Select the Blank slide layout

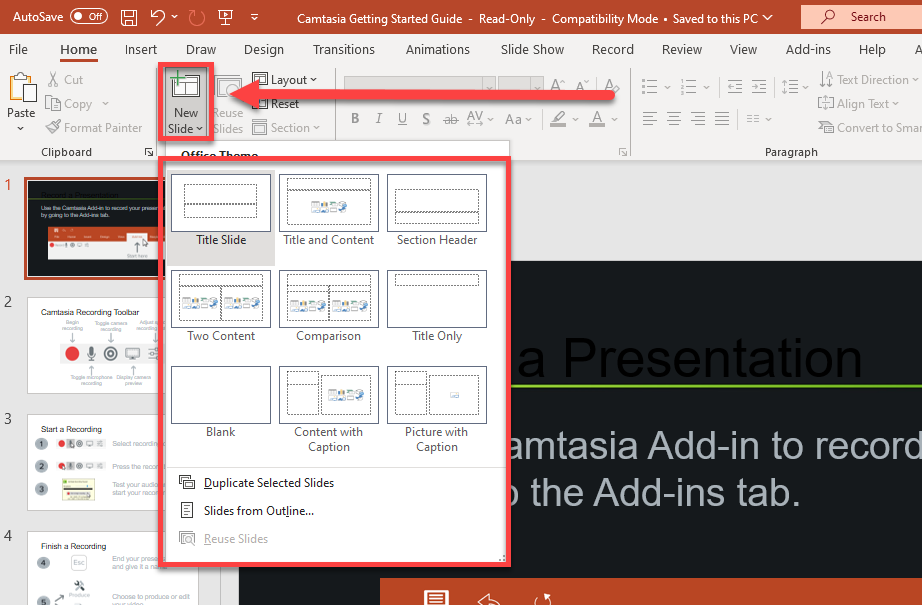(220, 394)
